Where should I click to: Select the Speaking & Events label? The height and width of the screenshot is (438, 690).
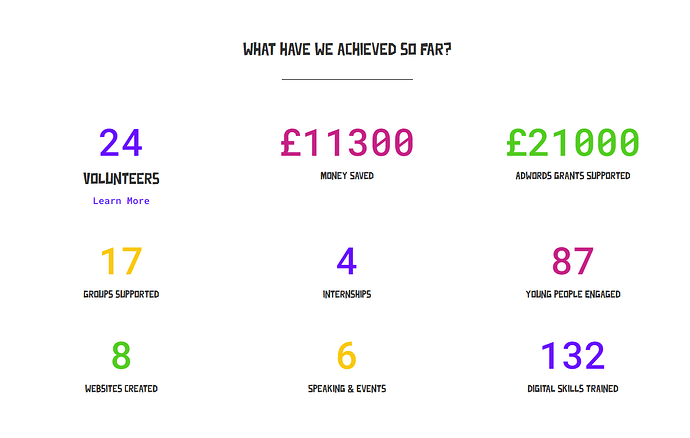[347, 389]
